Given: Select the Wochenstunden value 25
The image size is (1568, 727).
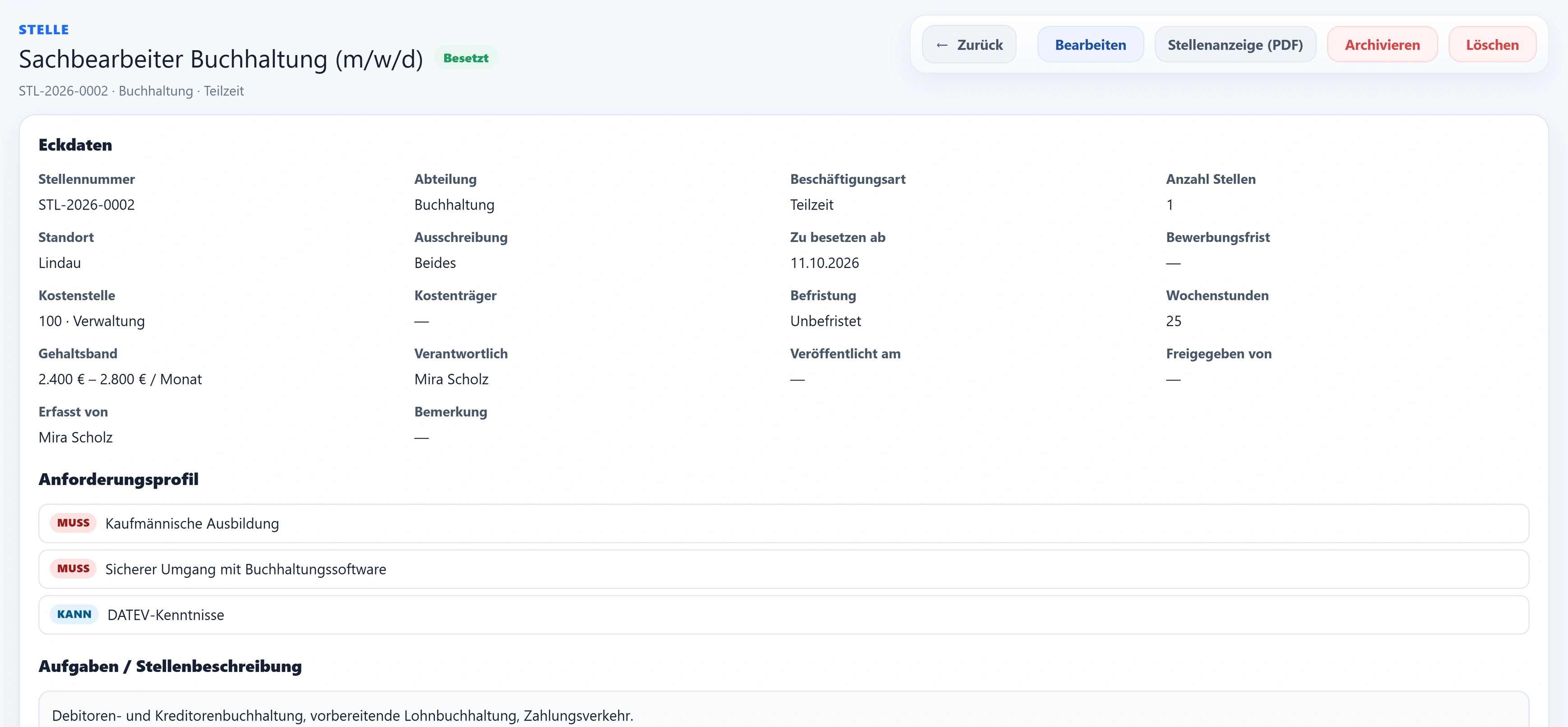Looking at the screenshot, I should click(x=1174, y=321).
